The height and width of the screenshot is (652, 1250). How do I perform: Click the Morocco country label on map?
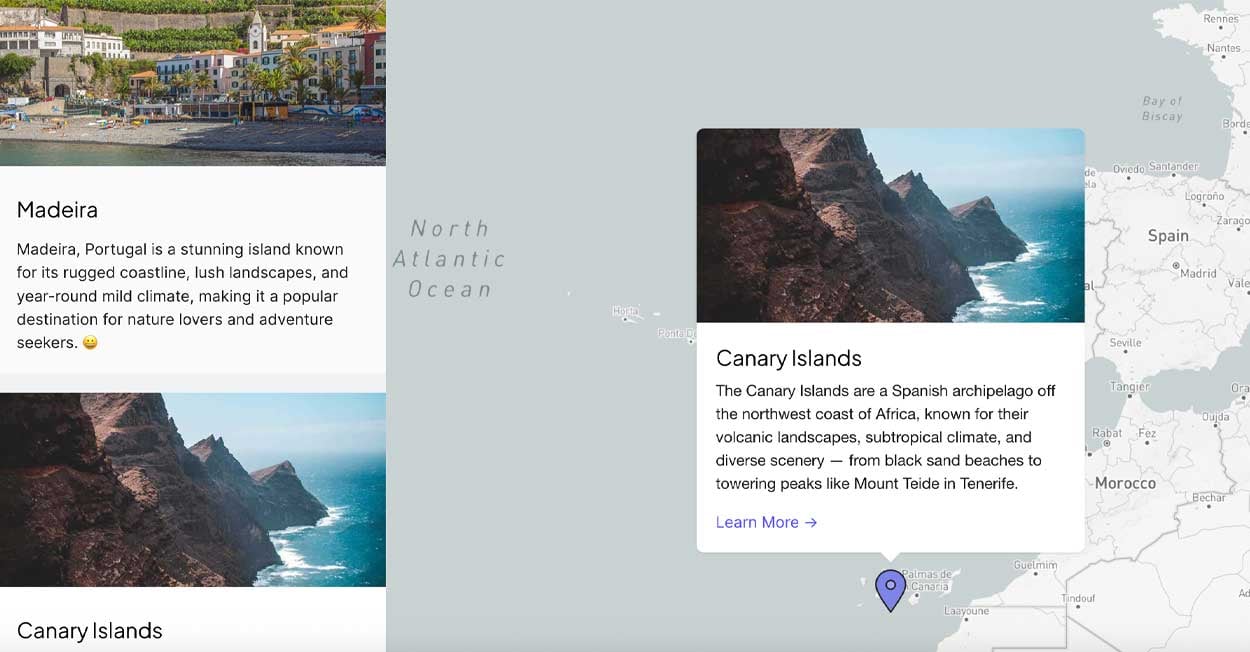click(x=1125, y=483)
